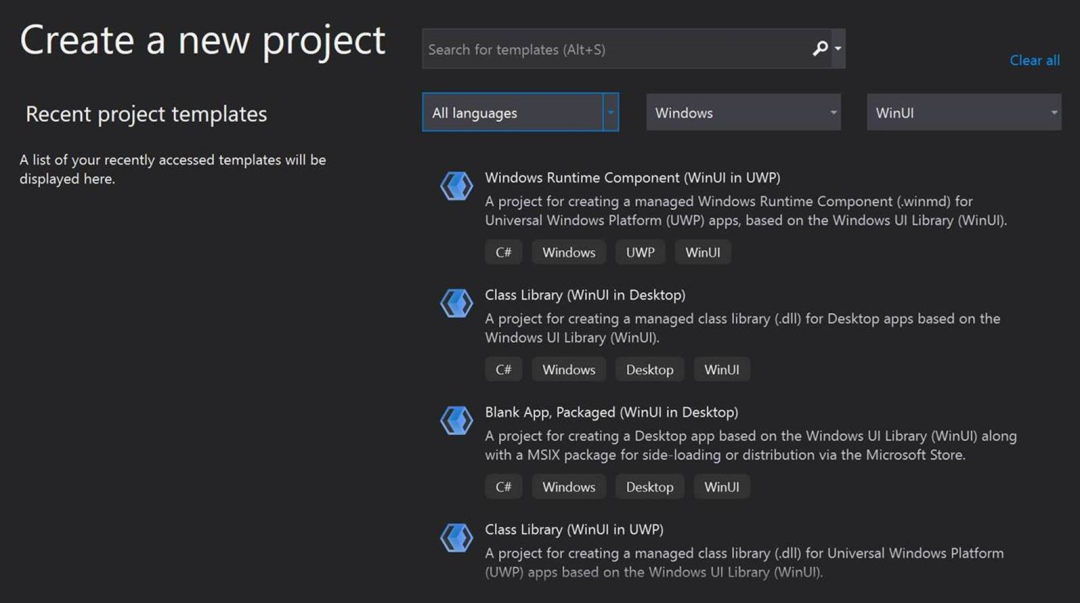Click the Blank App, Packaged template icon

point(457,421)
